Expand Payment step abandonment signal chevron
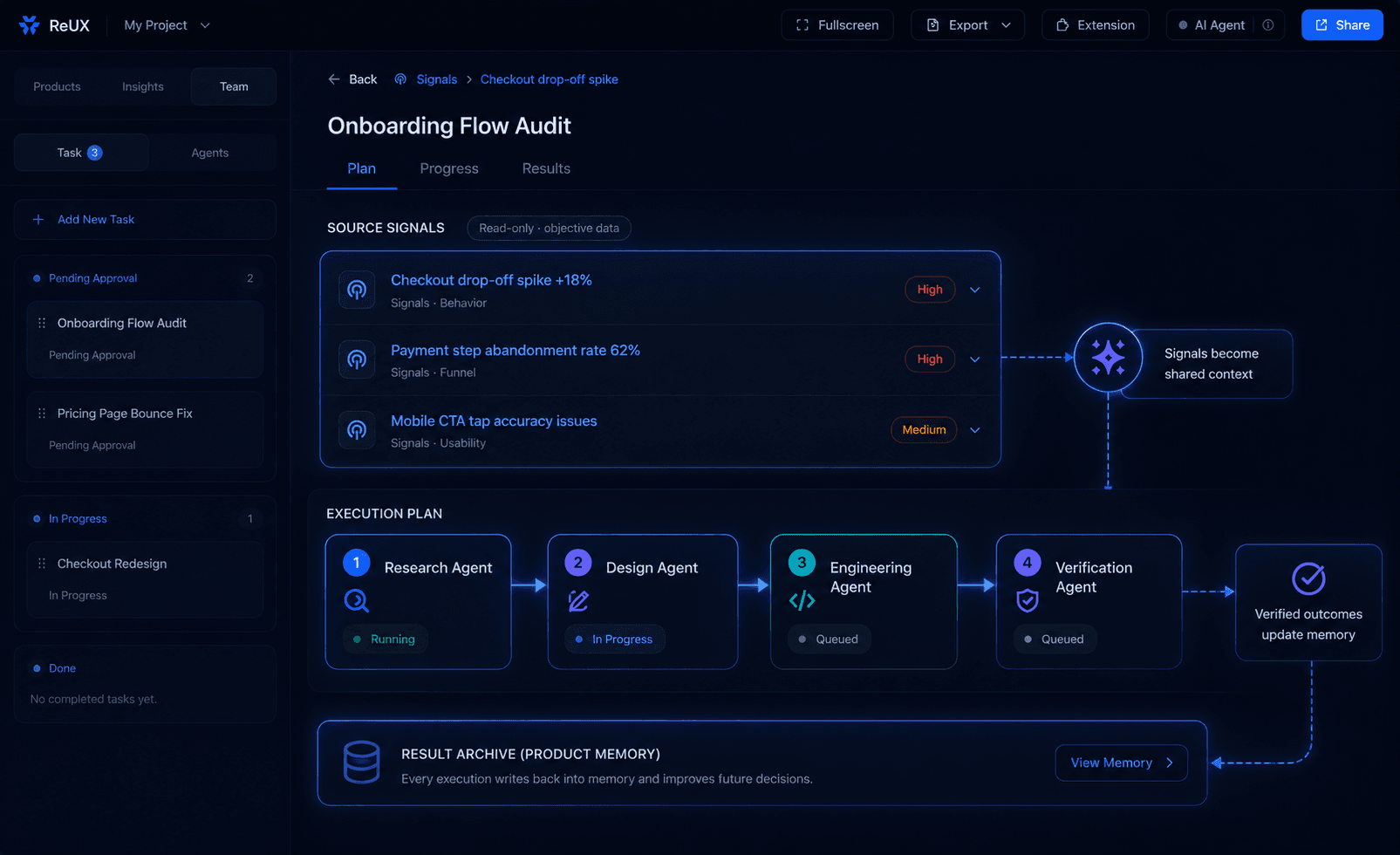 tap(975, 359)
